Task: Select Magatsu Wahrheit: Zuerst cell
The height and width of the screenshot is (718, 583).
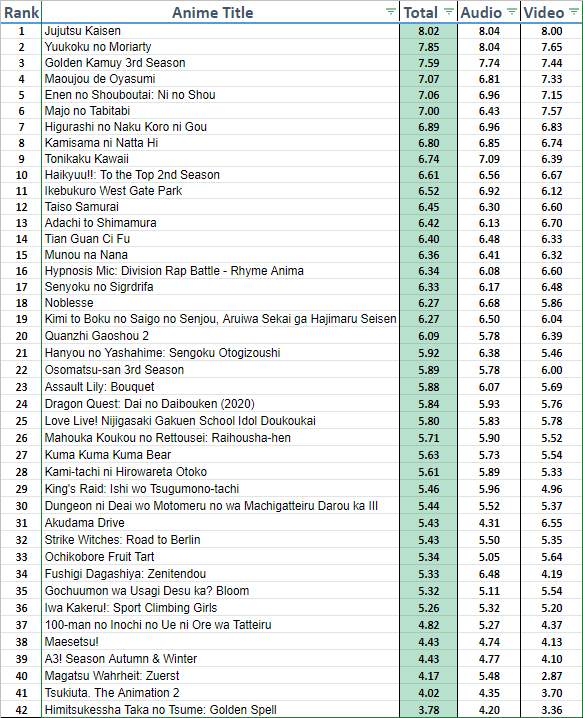Action: (220, 675)
